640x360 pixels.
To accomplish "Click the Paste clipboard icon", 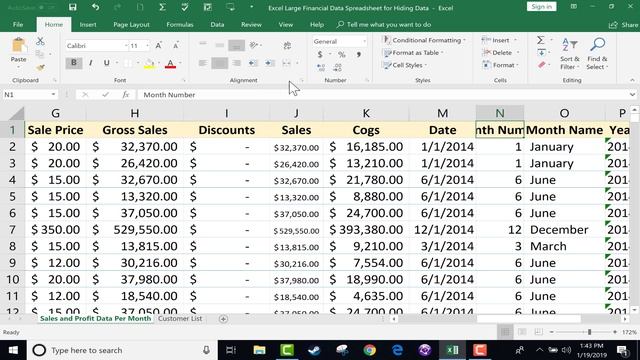I will coord(19,45).
